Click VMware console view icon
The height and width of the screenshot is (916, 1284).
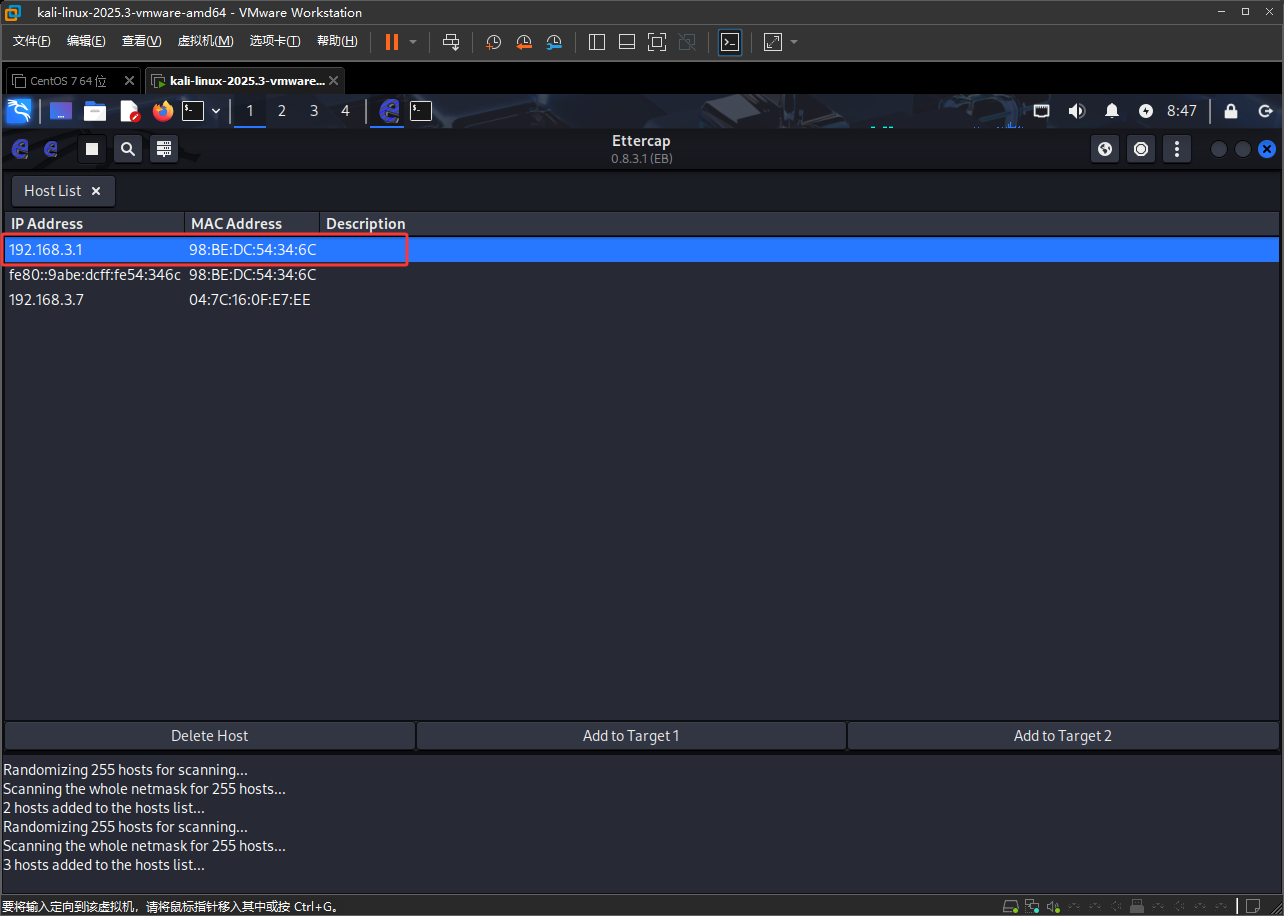(730, 42)
